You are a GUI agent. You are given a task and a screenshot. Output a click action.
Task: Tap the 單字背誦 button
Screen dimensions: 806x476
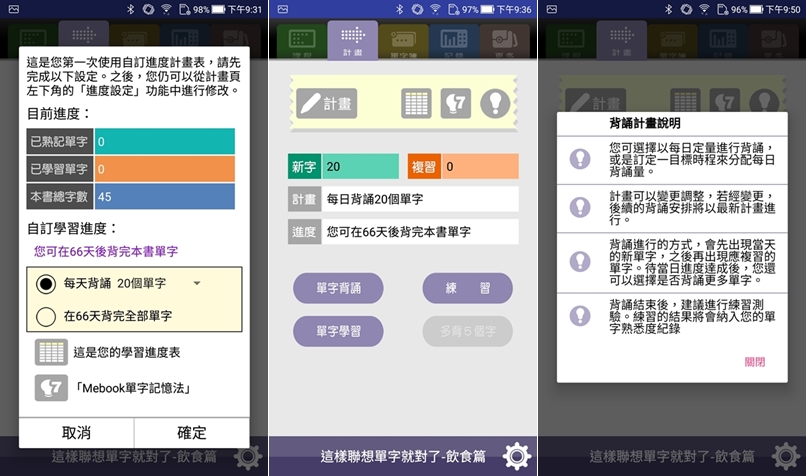pos(338,288)
